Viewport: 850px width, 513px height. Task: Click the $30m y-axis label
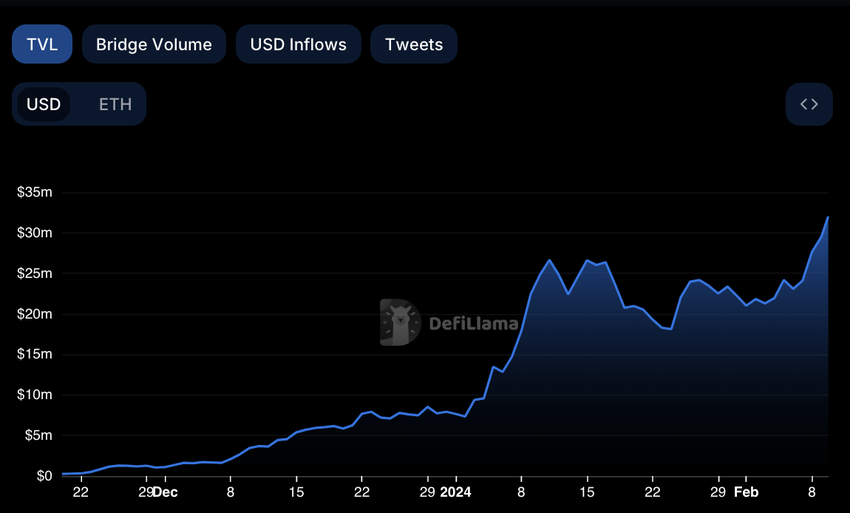35,233
